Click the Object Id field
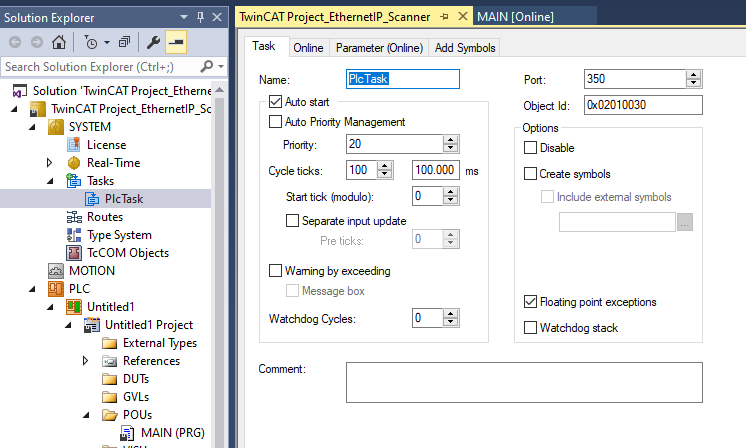Image resolution: width=746 pixels, height=448 pixels. click(643, 105)
